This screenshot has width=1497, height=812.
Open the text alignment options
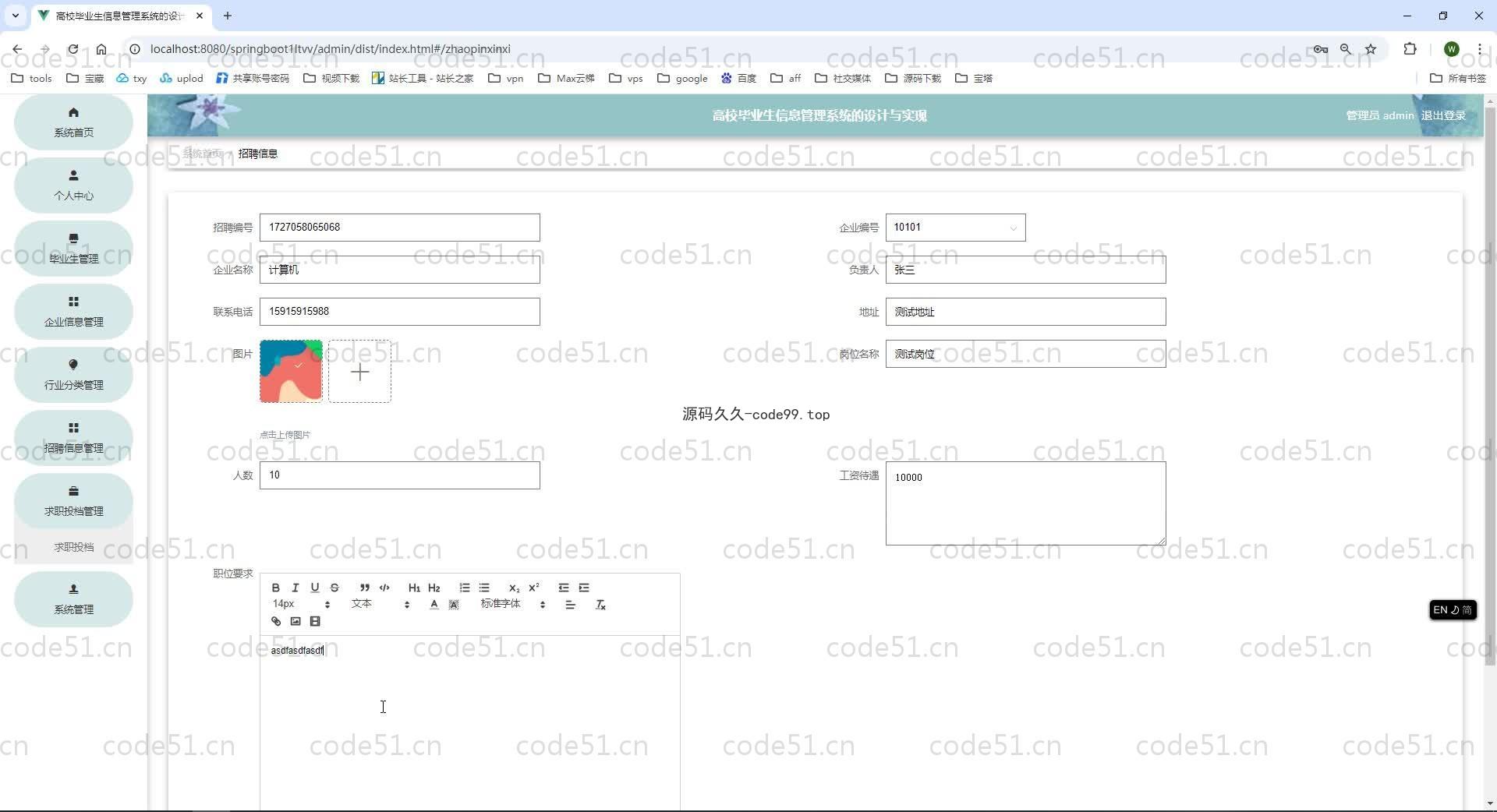point(571,605)
